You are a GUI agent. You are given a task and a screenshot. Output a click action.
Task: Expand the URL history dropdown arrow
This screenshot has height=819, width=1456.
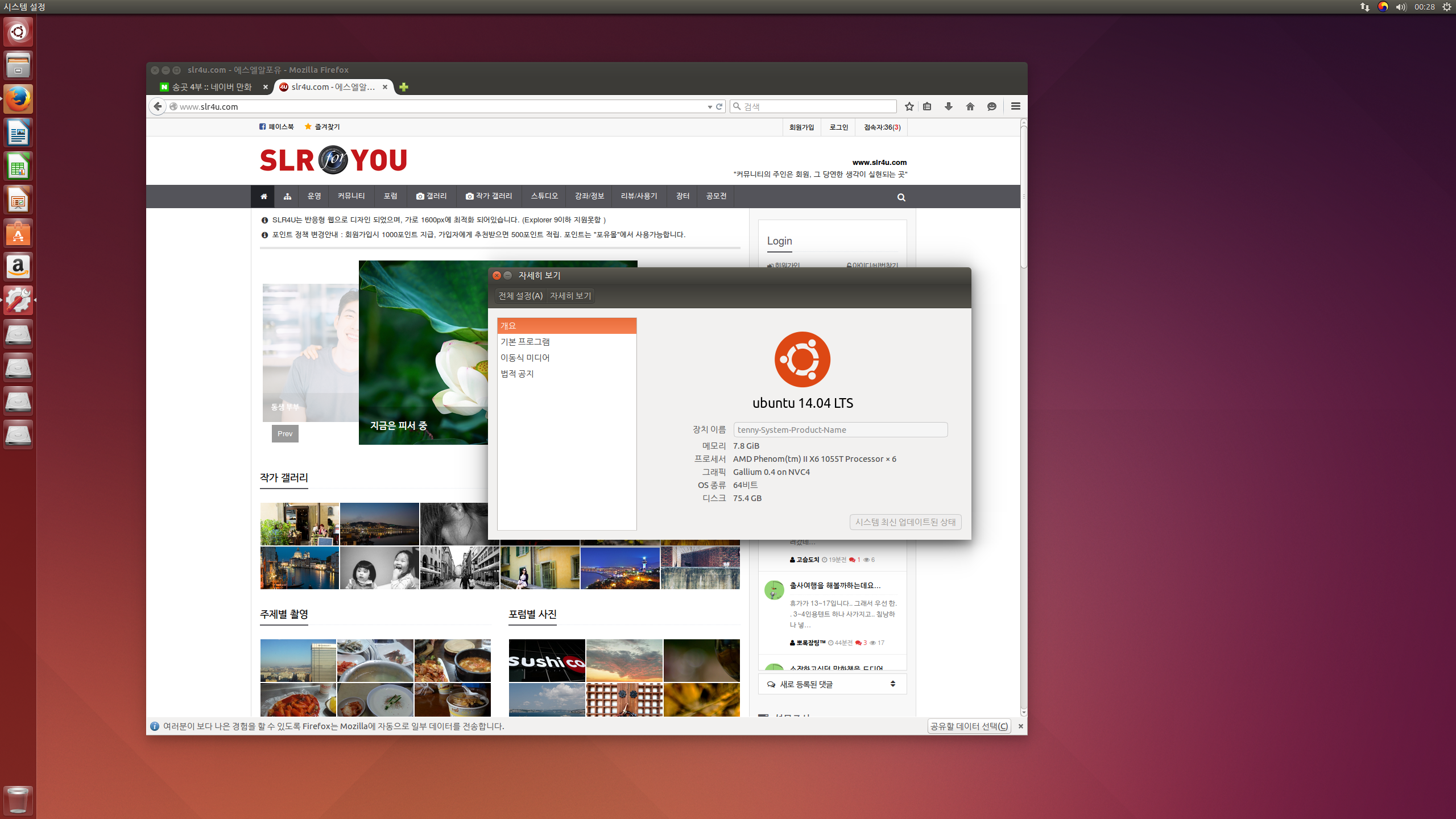[710, 106]
